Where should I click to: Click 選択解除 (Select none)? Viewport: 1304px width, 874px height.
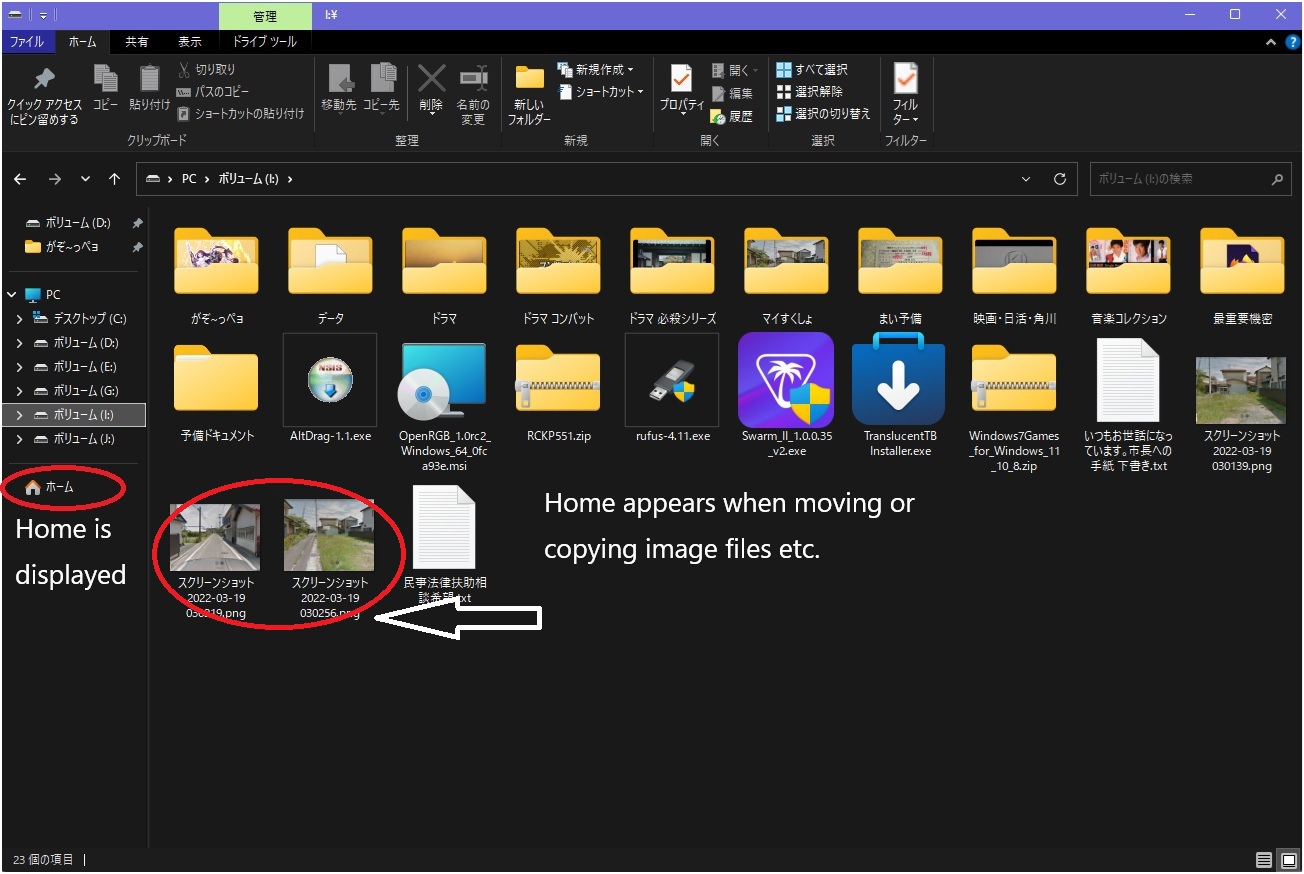point(810,92)
